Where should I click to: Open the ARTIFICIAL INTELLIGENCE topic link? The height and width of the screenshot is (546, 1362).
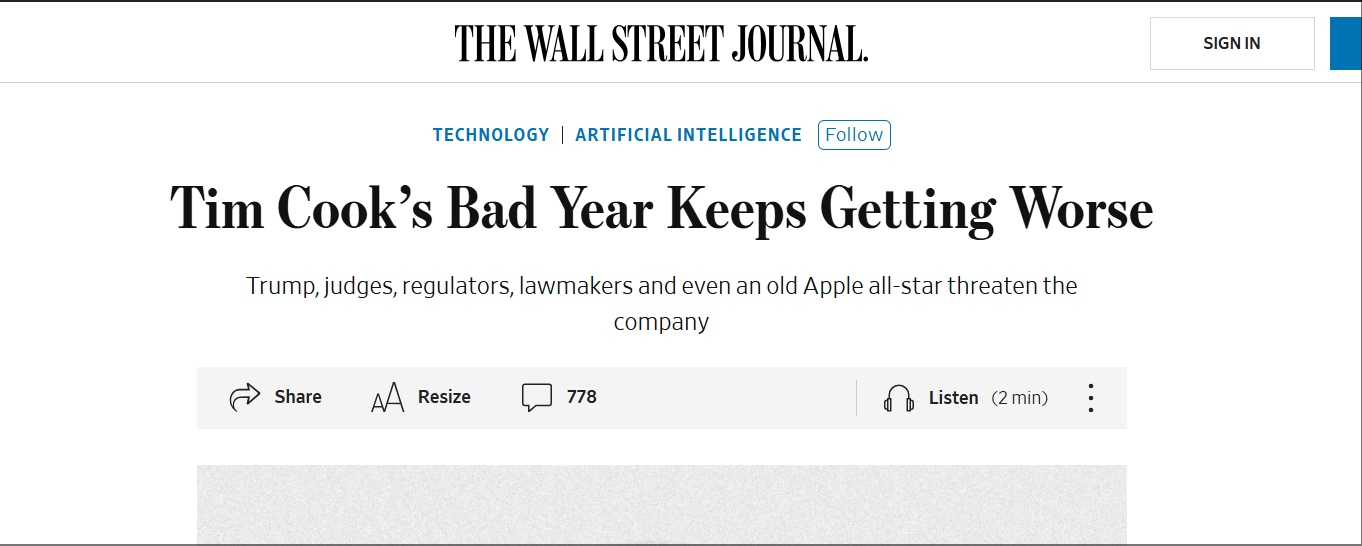pos(689,135)
